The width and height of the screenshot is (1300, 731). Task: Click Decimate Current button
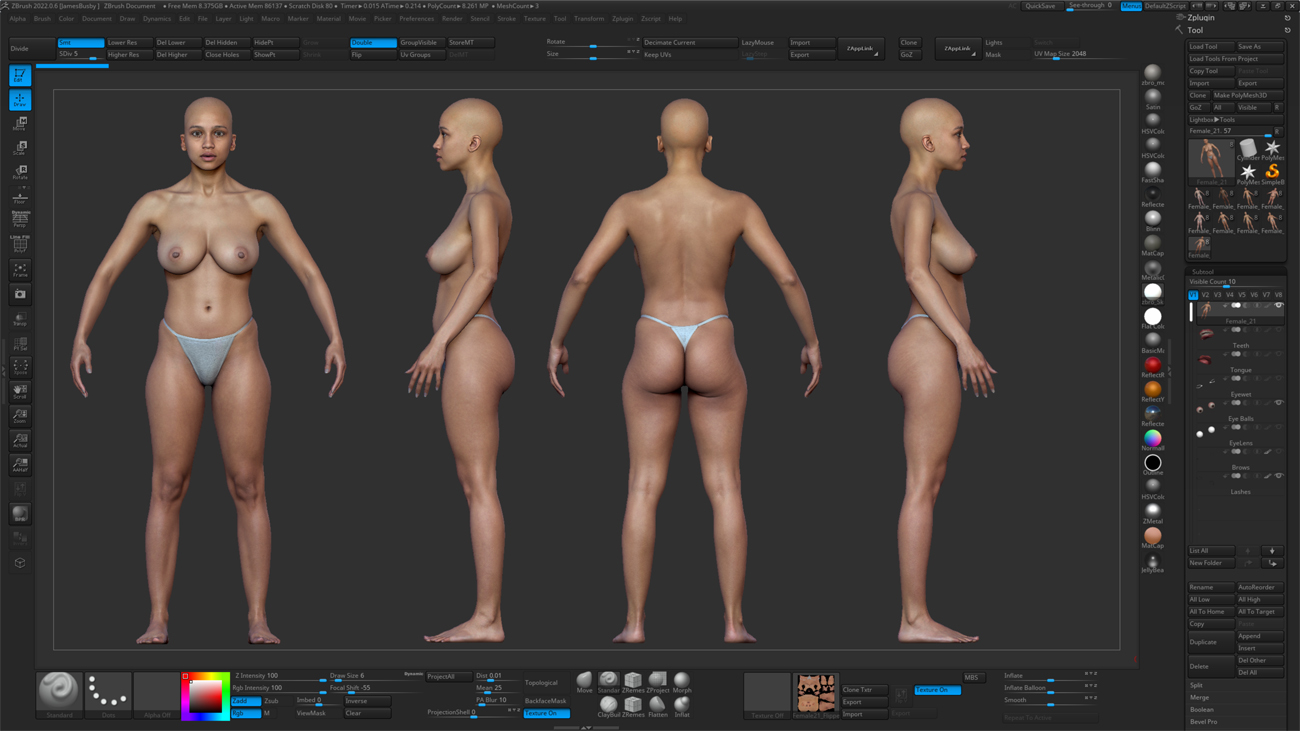tap(690, 43)
